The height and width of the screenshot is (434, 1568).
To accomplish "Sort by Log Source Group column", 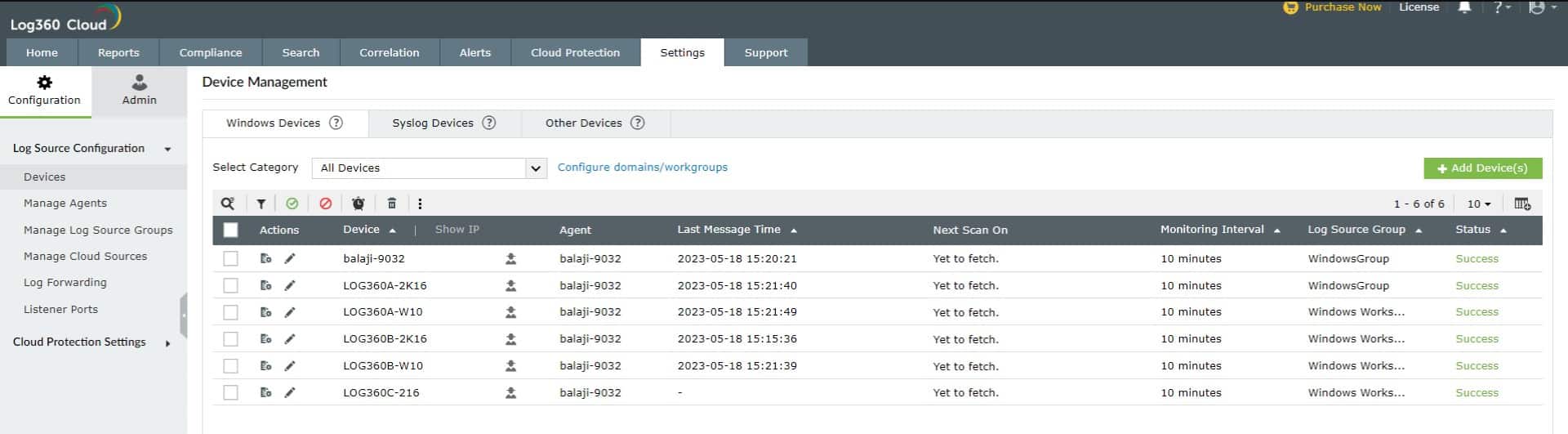I will 1365,230.
